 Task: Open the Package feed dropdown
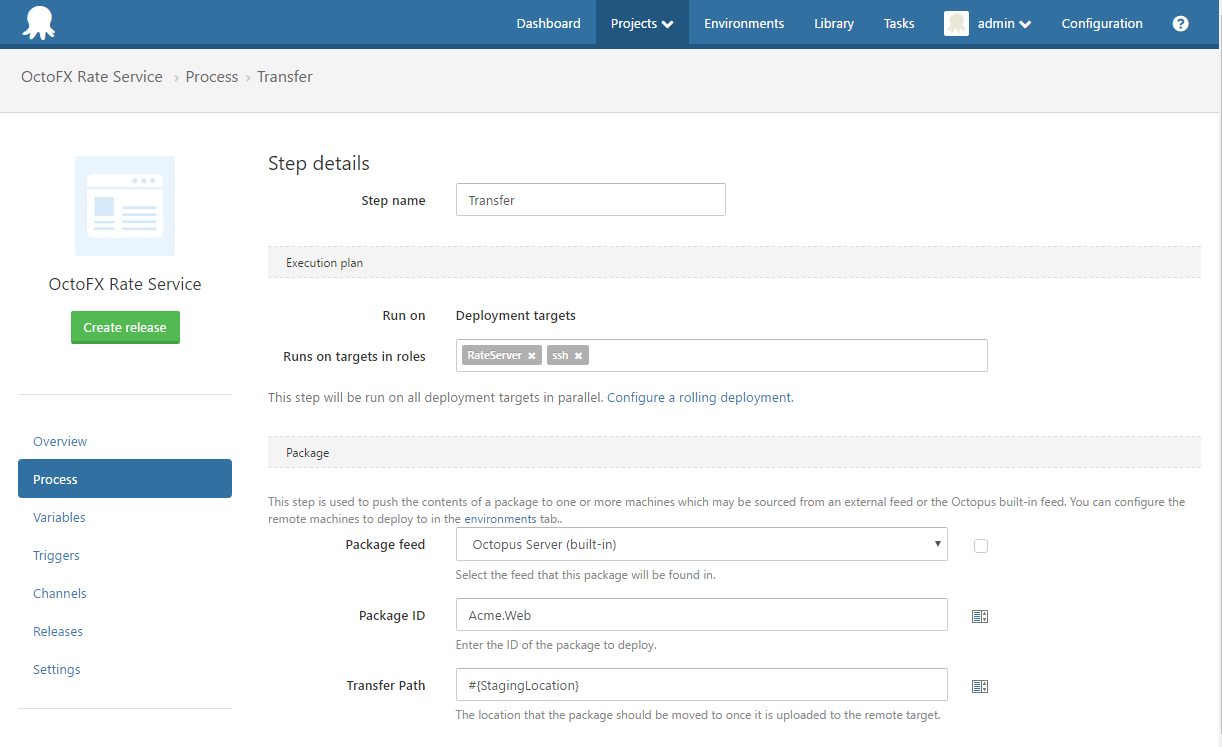[x=701, y=544]
